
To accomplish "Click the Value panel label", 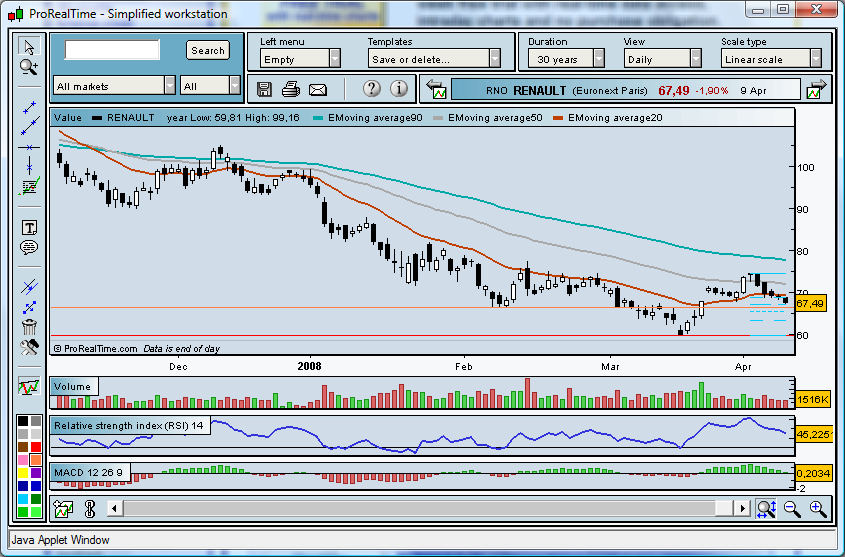I will point(68,117).
